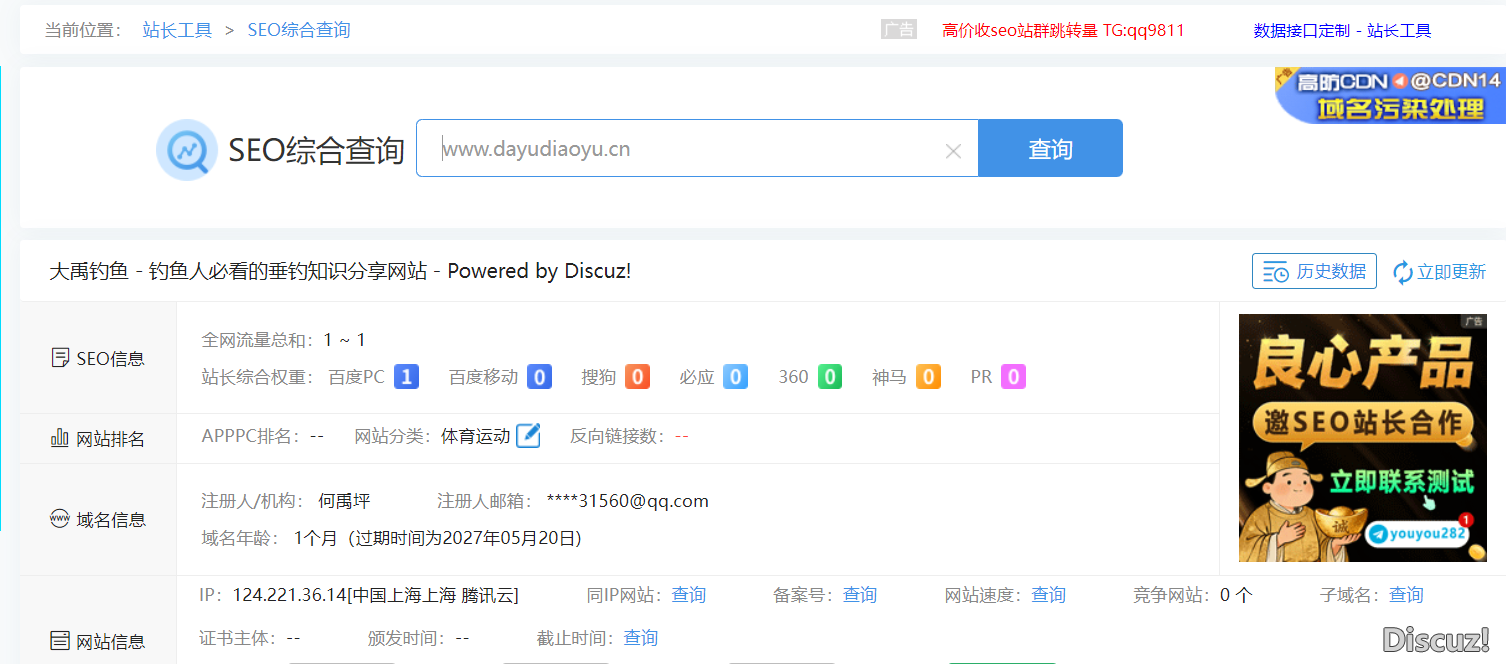
Task: Click 查询 next to 备案号
Action: (x=860, y=595)
